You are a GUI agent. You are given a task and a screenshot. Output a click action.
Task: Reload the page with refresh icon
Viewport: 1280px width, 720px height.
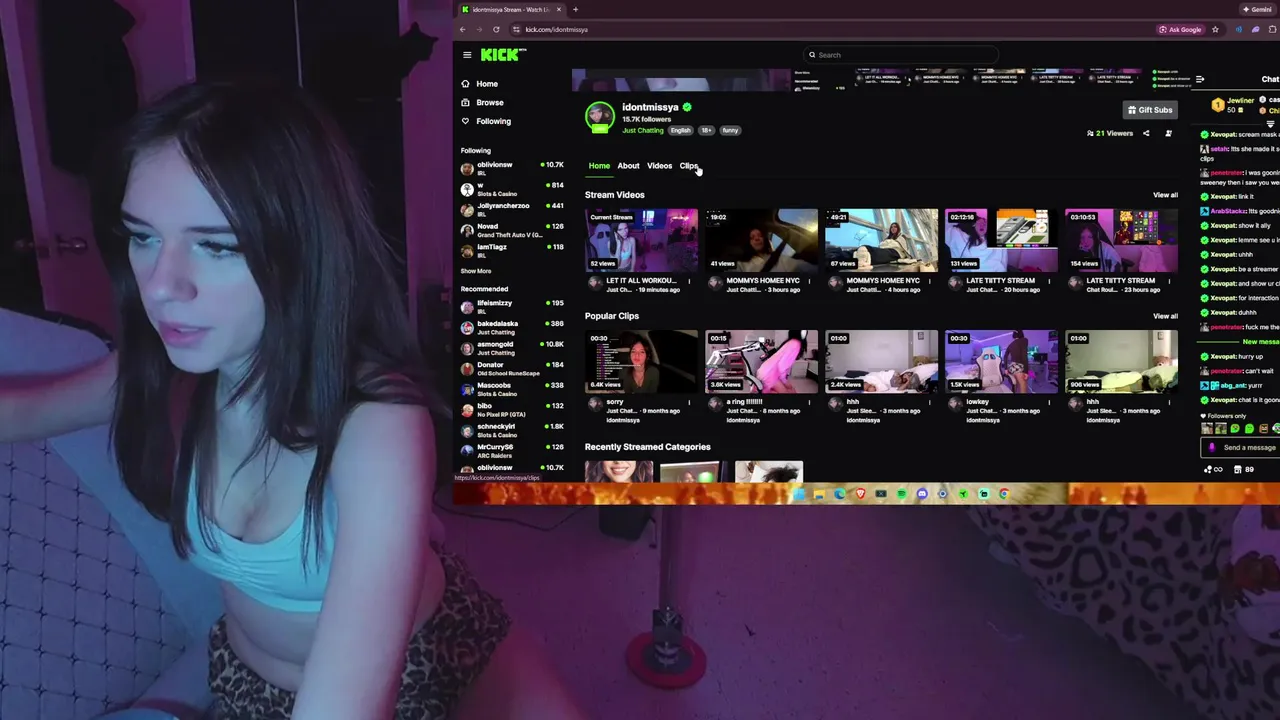(496, 29)
